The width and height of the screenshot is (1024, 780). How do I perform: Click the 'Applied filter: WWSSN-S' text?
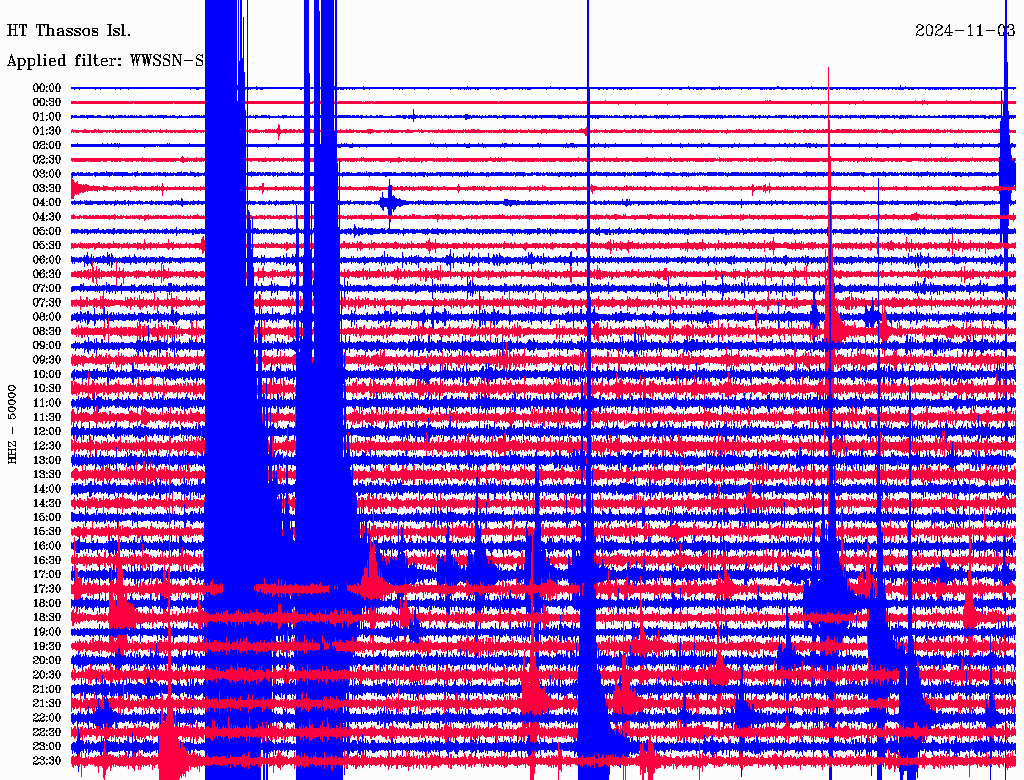(x=105, y=61)
